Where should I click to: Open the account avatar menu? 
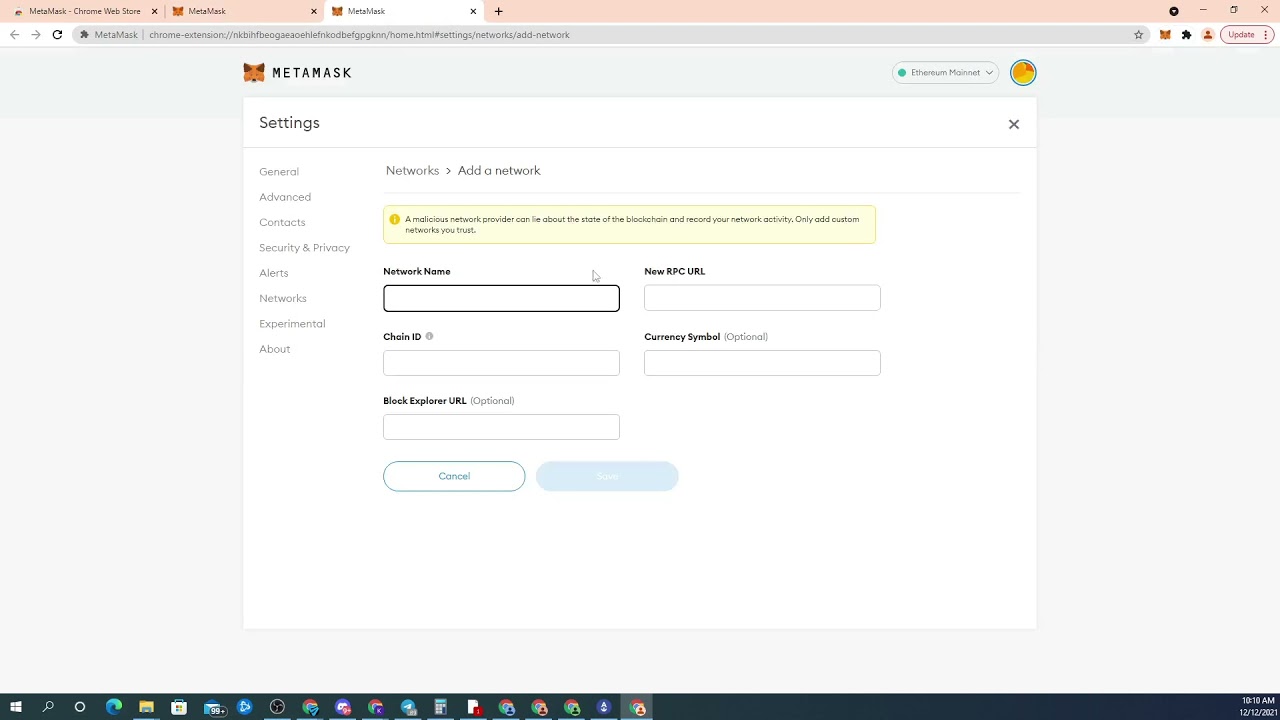pyautogui.click(x=1023, y=72)
